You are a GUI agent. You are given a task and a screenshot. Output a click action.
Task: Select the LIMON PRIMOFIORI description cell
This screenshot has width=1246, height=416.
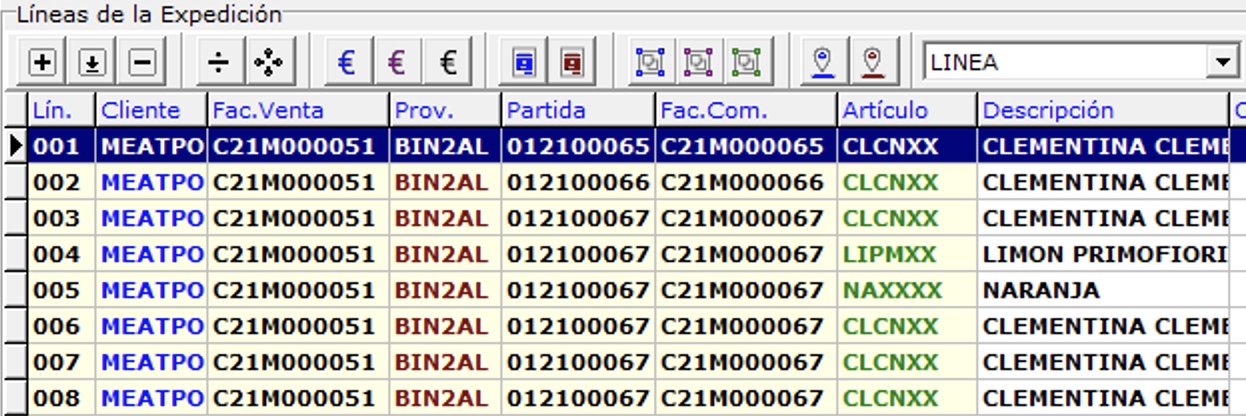(1104, 255)
